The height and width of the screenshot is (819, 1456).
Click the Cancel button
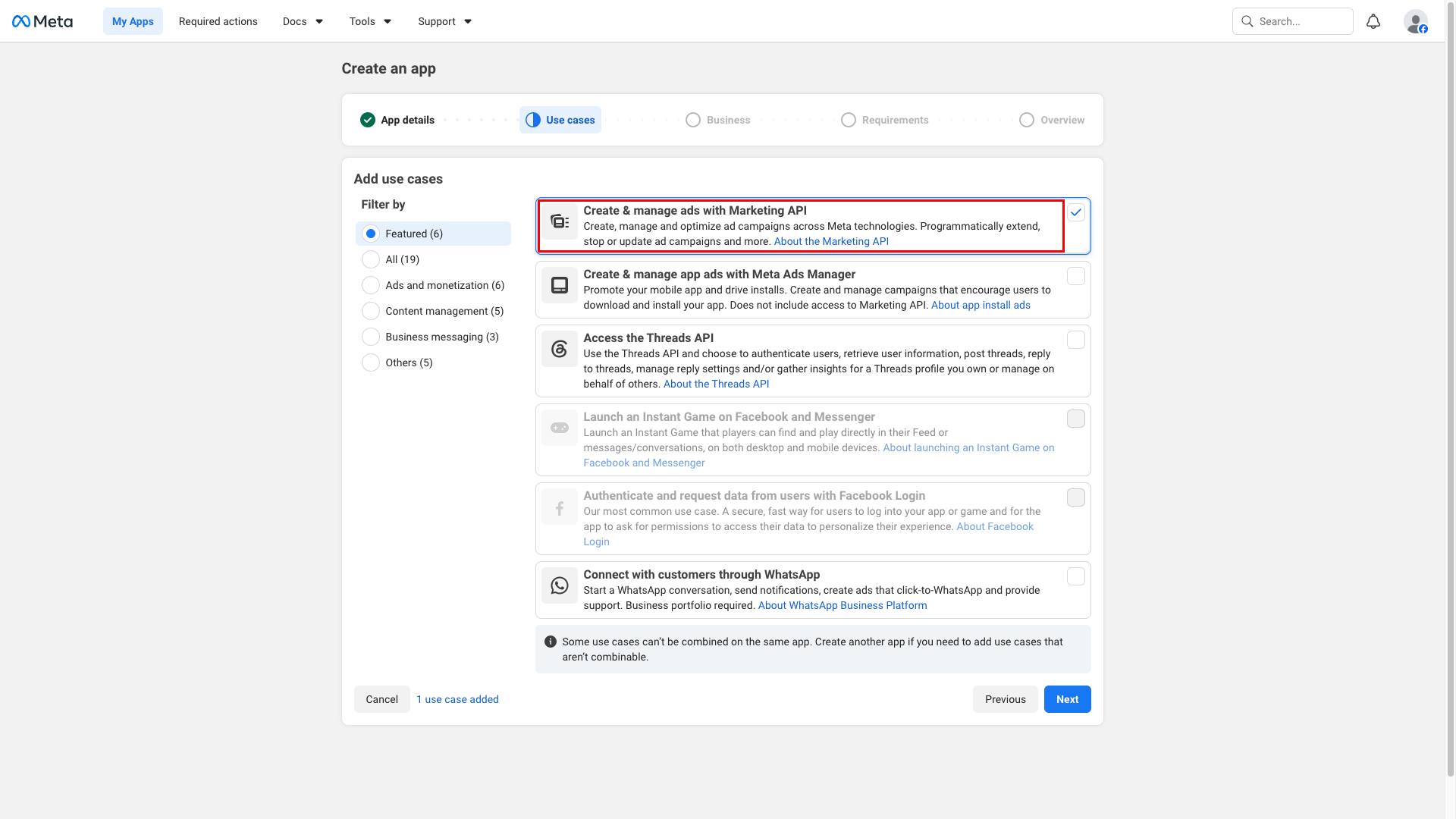click(381, 699)
